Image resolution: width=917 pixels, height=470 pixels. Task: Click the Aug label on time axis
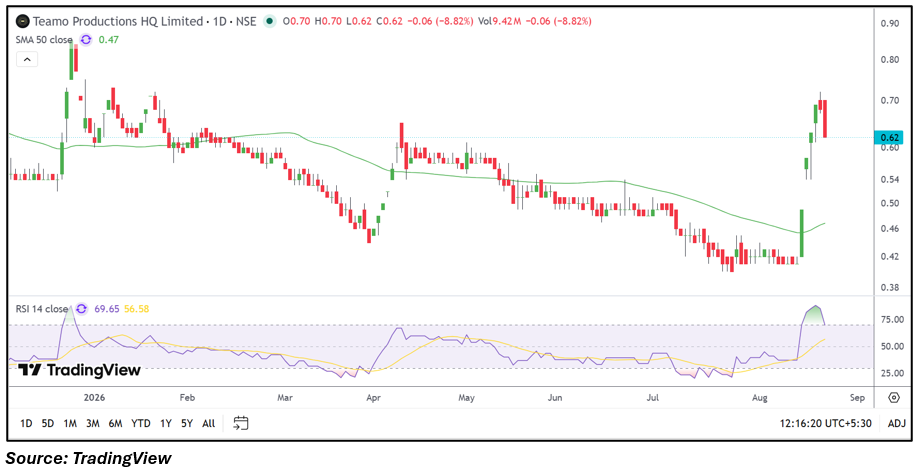(x=759, y=398)
